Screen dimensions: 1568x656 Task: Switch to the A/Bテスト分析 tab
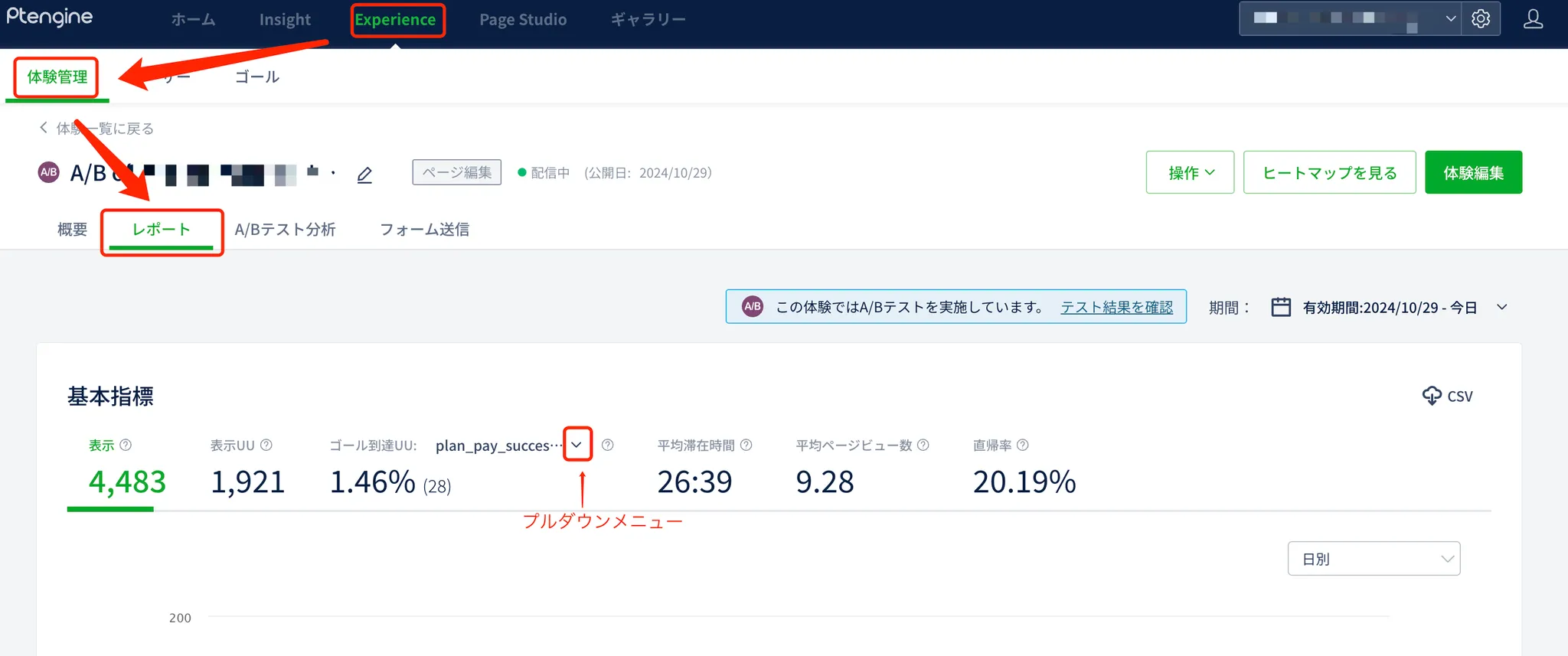(285, 230)
